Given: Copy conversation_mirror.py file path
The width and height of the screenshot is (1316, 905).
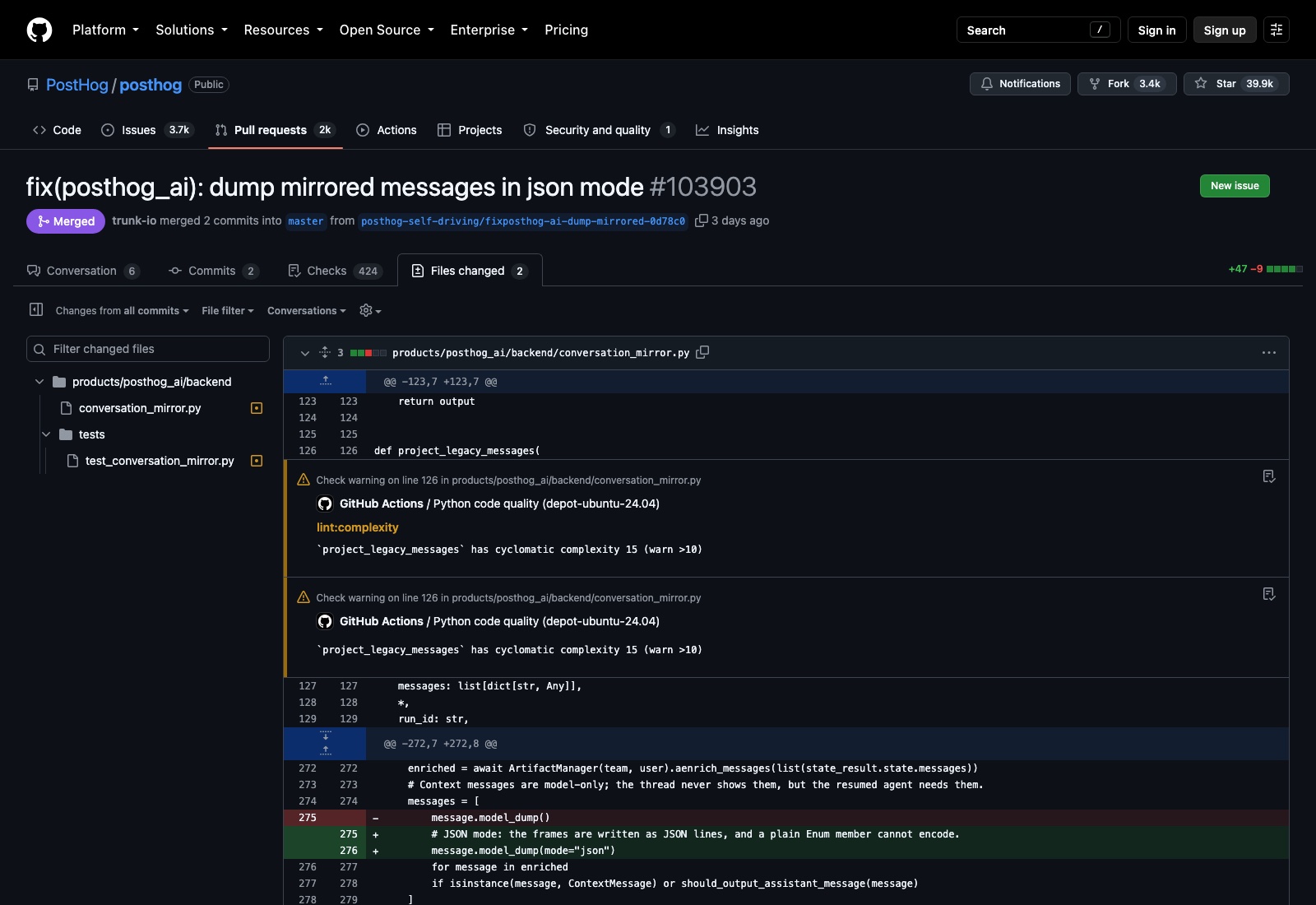Looking at the screenshot, I should coord(702,352).
